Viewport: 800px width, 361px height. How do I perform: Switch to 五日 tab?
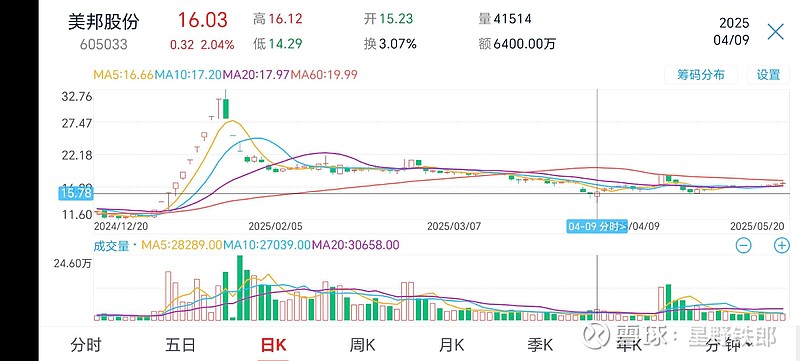(180, 345)
